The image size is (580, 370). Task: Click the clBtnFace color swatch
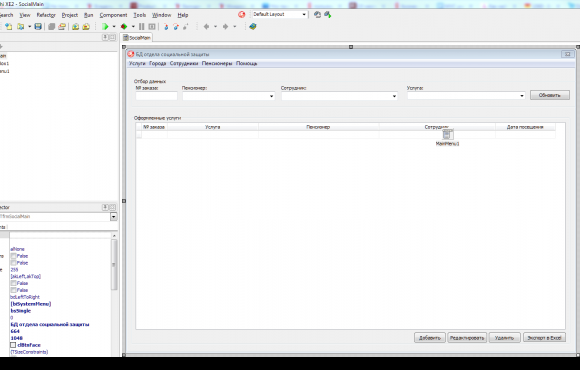pyautogui.click(x=13, y=345)
